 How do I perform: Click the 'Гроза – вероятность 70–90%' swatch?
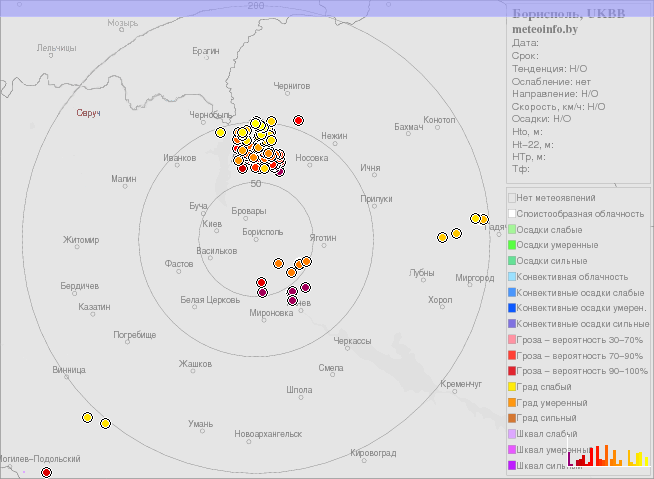pos(512,355)
